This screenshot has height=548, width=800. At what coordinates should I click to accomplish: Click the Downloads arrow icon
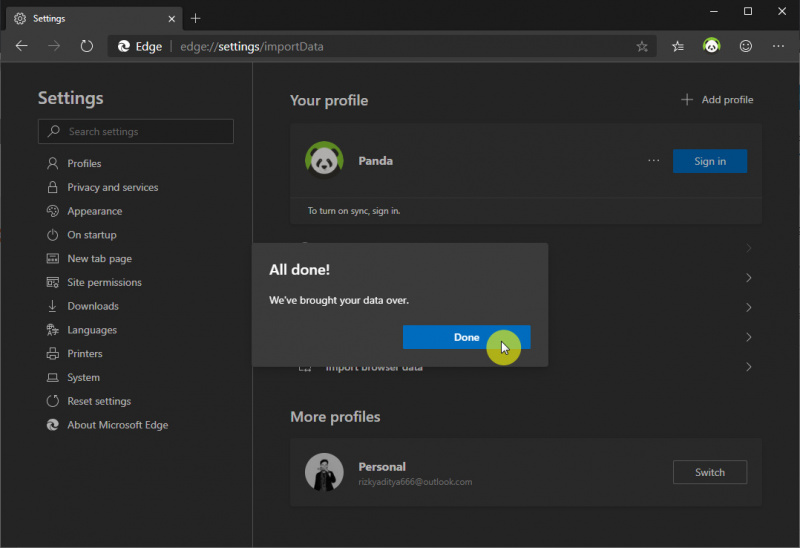tap(52, 306)
